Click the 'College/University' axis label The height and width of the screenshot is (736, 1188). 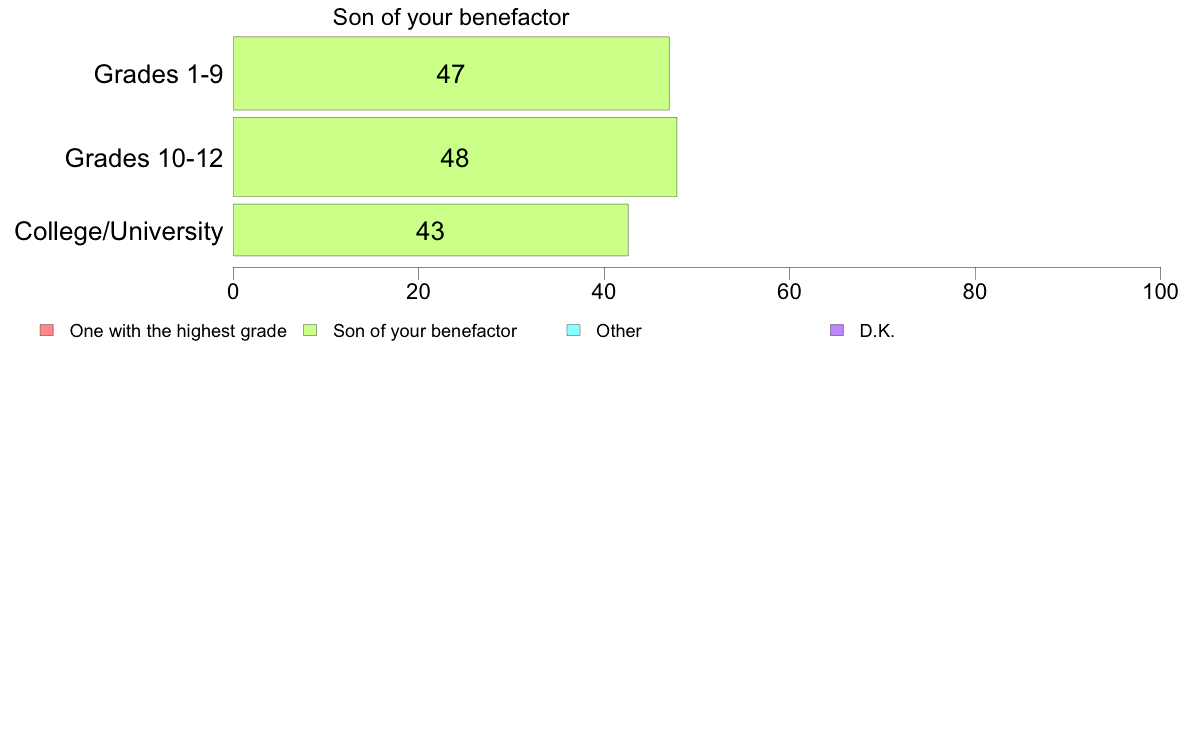tap(119, 231)
